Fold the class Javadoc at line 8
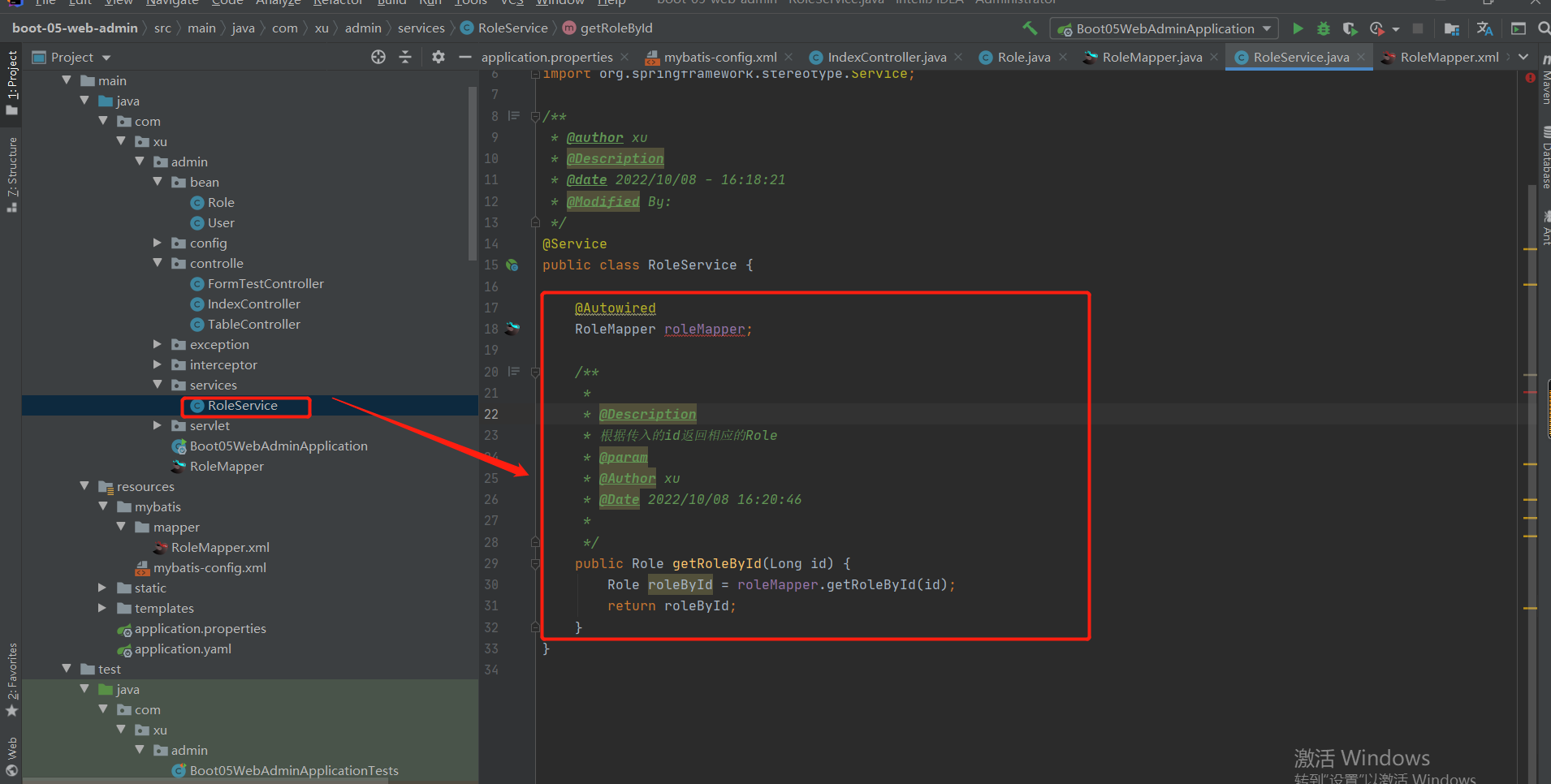The height and width of the screenshot is (784, 1551). point(535,116)
